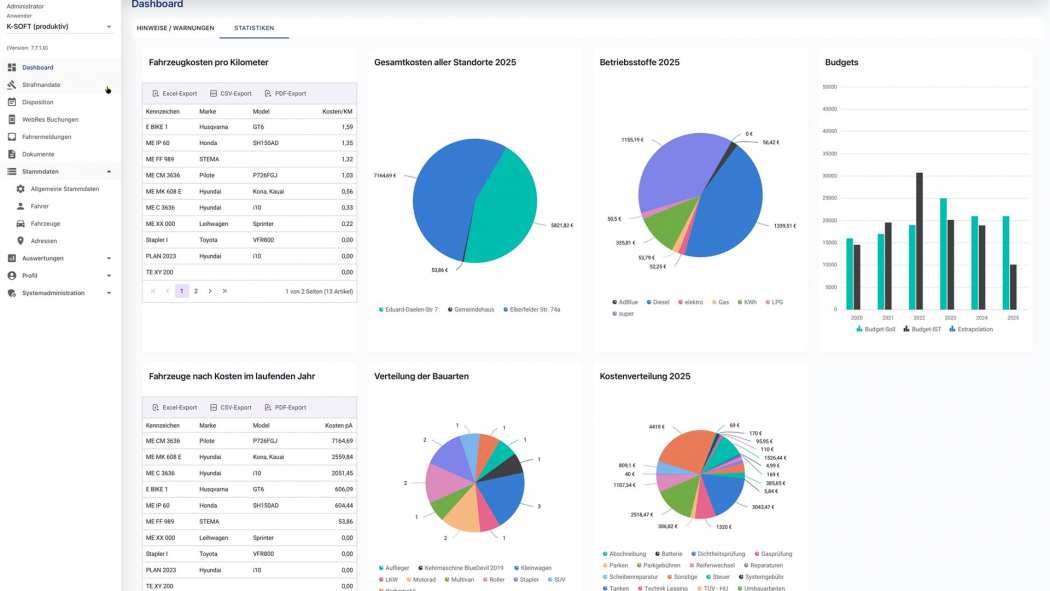Click the 2025 Budget-Soll teal bar
The height and width of the screenshot is (591, 1050).
coord(1006,262)
